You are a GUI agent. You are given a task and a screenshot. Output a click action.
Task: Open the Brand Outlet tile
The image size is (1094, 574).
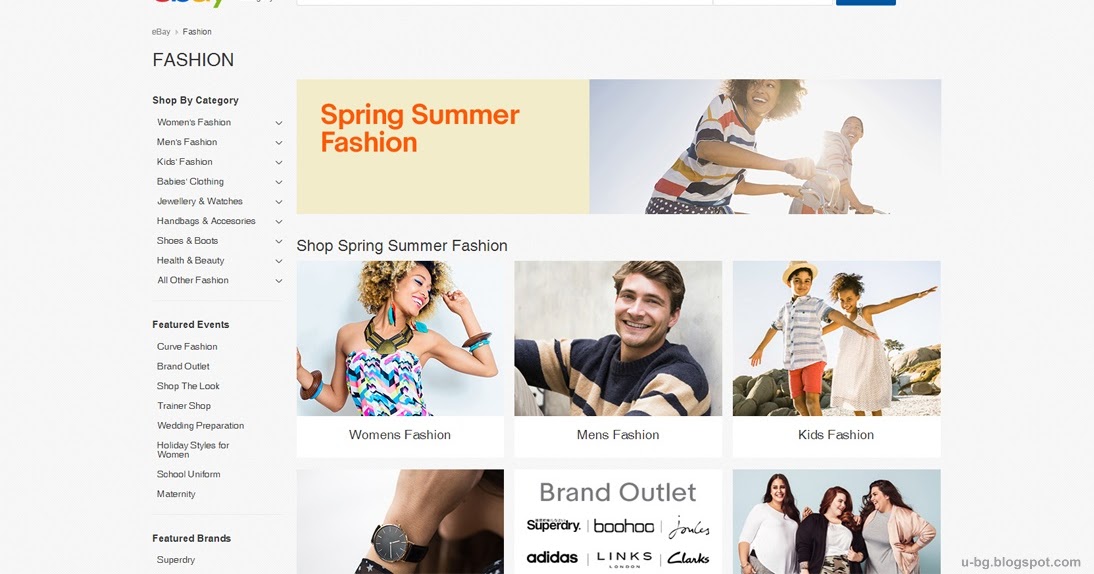click(617, 522)
